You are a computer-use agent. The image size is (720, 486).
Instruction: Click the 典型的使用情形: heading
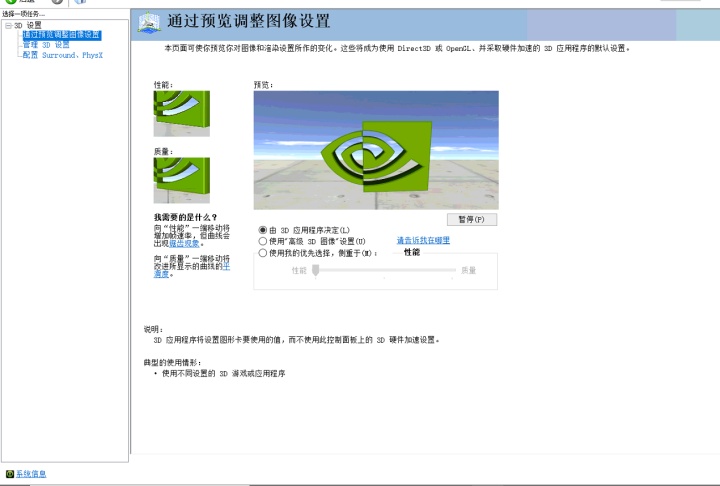pos(172,363)
